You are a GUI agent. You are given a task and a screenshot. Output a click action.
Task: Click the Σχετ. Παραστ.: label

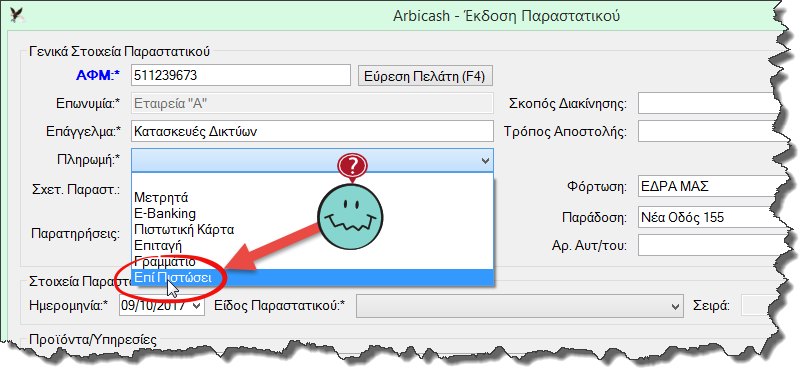(75, 190)
